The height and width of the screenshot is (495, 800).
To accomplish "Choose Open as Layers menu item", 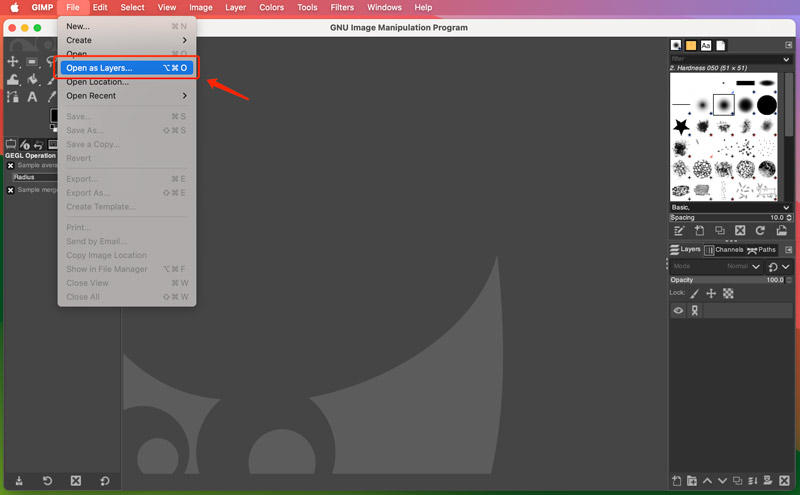I will click(x=127, y=68).
